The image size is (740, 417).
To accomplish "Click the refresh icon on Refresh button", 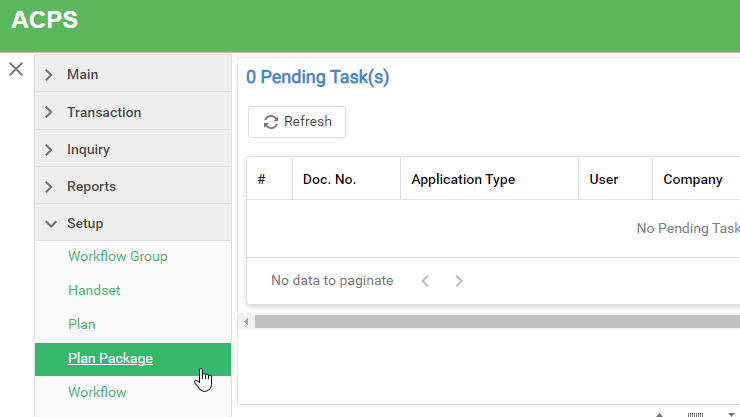I will [271, 122].
